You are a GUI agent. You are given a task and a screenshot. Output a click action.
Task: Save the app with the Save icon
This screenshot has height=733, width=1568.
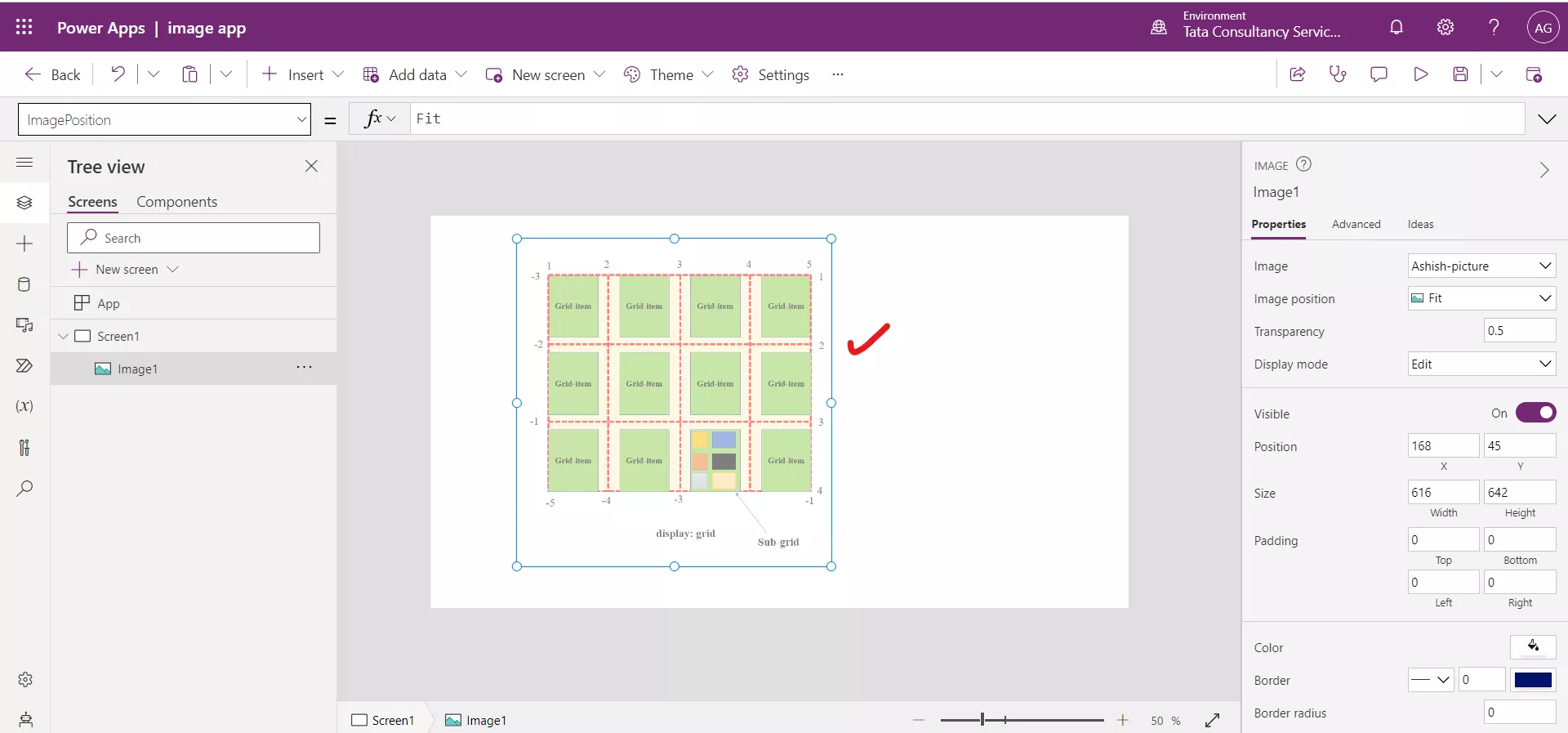pos(1461,74)
